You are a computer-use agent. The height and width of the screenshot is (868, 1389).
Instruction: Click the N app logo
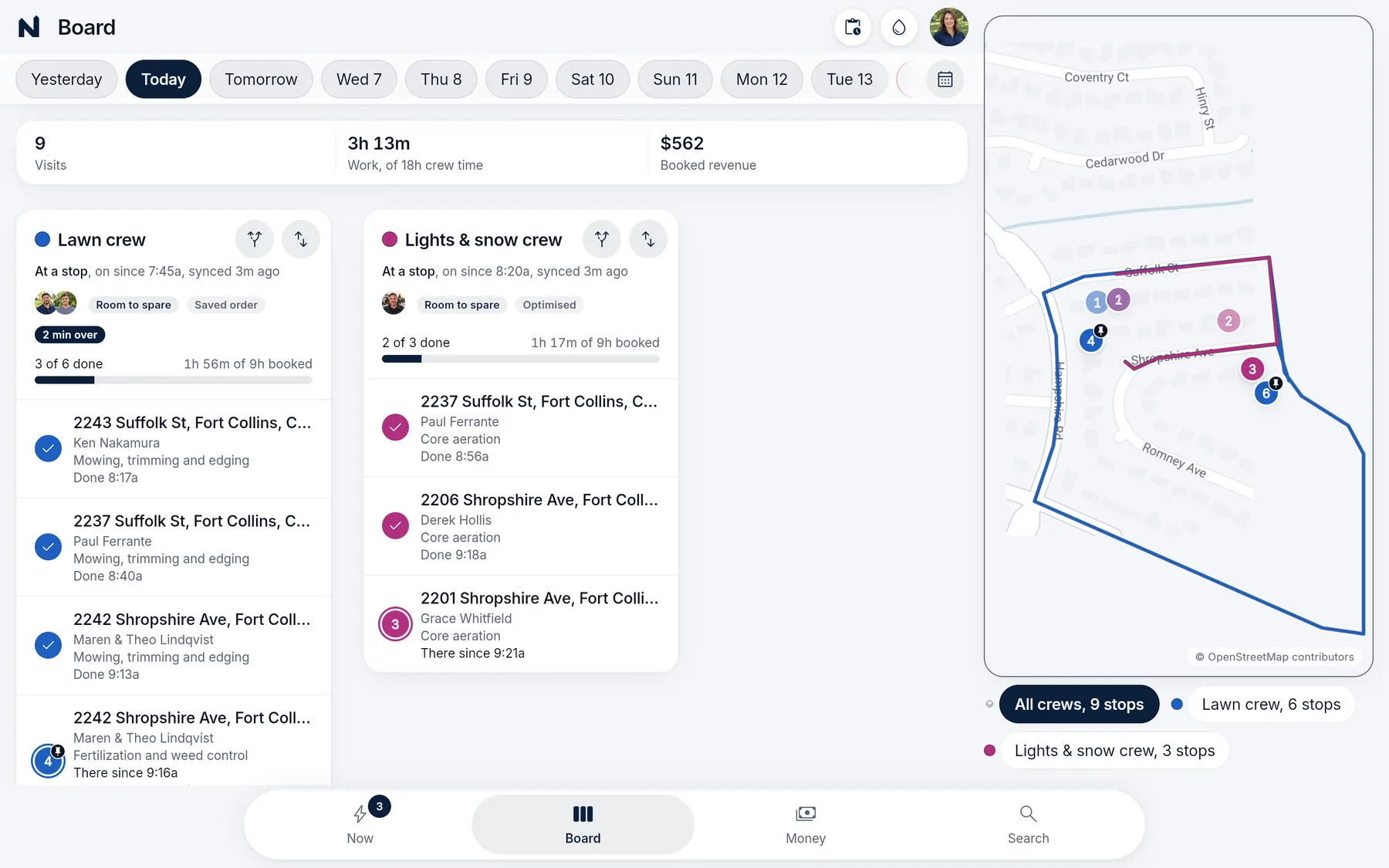[x=29, y=27]
